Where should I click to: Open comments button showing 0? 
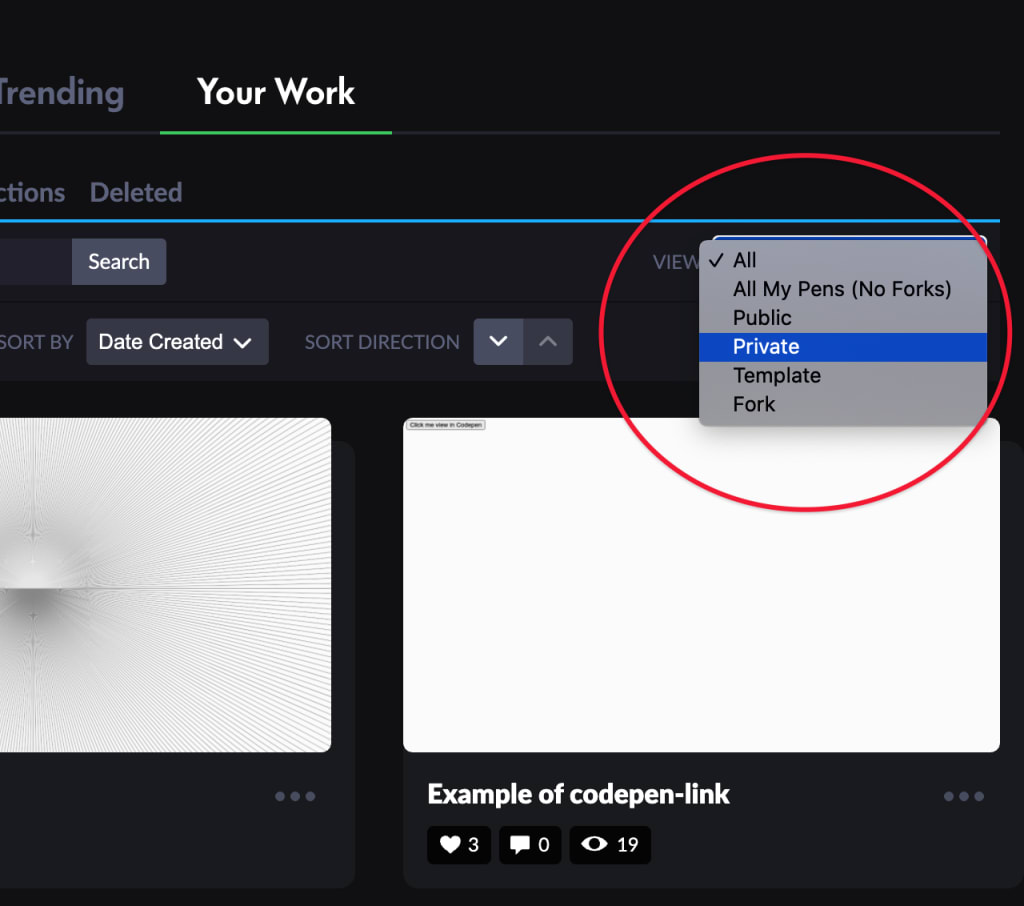click(530, 845)
